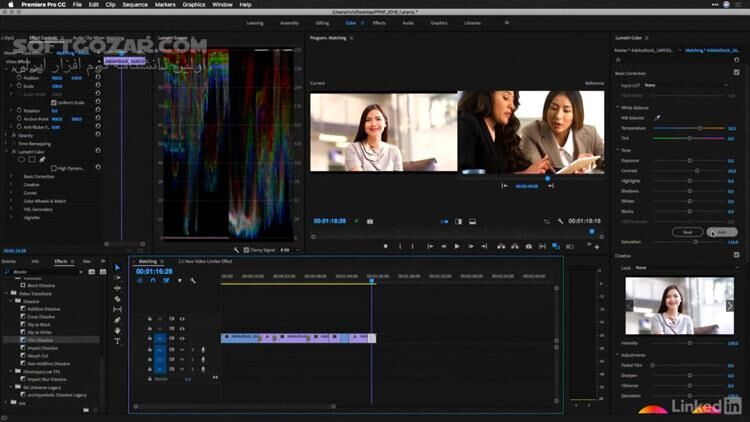Click the Temperature slider
The height and width of the screenshot is (422, 750).
(689, 128)
